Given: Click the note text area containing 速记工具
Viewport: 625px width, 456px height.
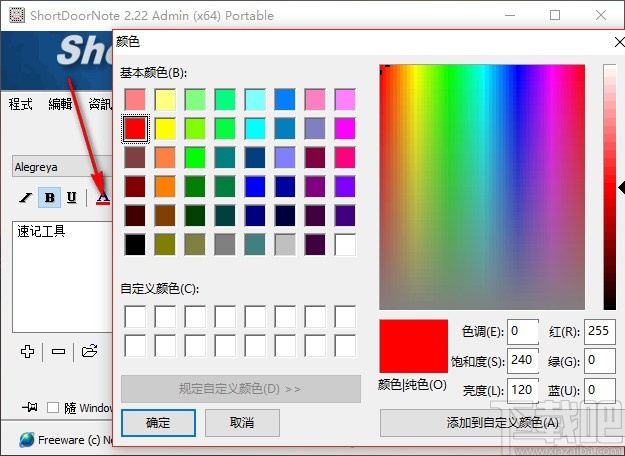Looking at the screenshot, I should [63, 277].
